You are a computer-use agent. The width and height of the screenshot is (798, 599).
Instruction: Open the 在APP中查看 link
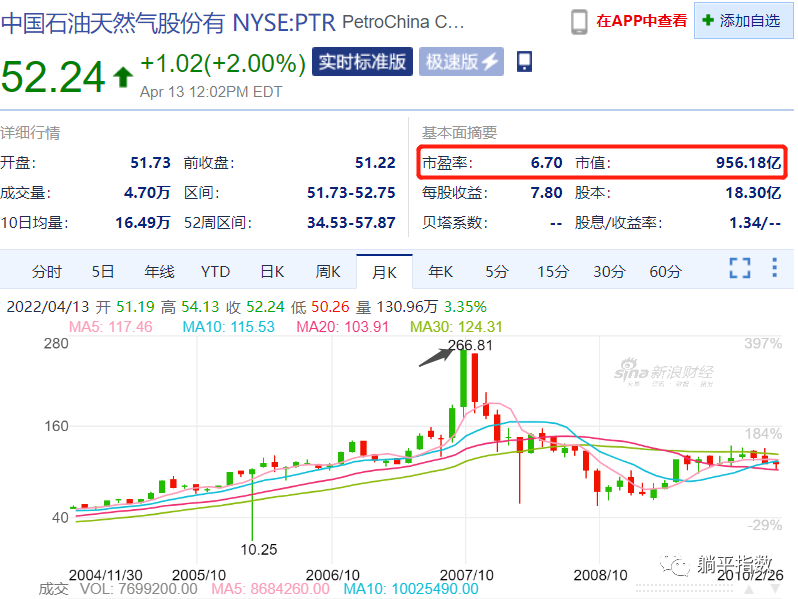pyautogui.click(x=641, y=21)
